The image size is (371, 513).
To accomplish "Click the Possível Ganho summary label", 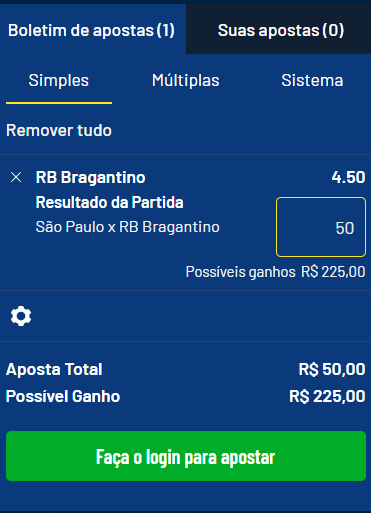I will (63, 396).
